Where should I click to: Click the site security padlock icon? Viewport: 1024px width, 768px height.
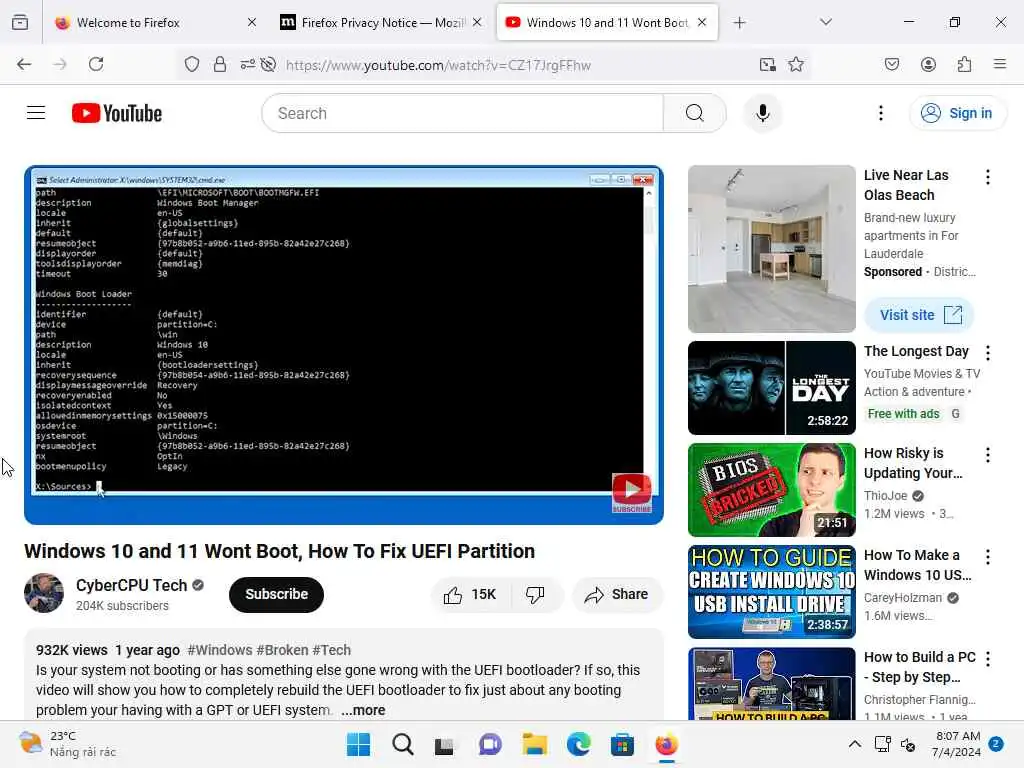220,64
